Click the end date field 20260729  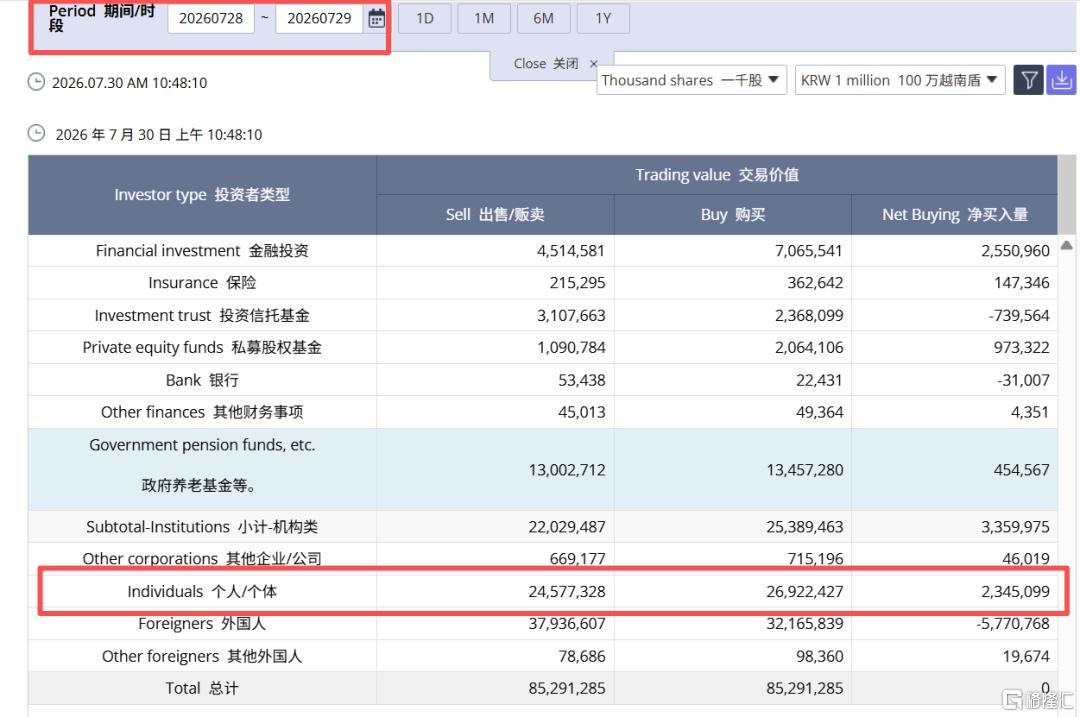coord(319,19)
